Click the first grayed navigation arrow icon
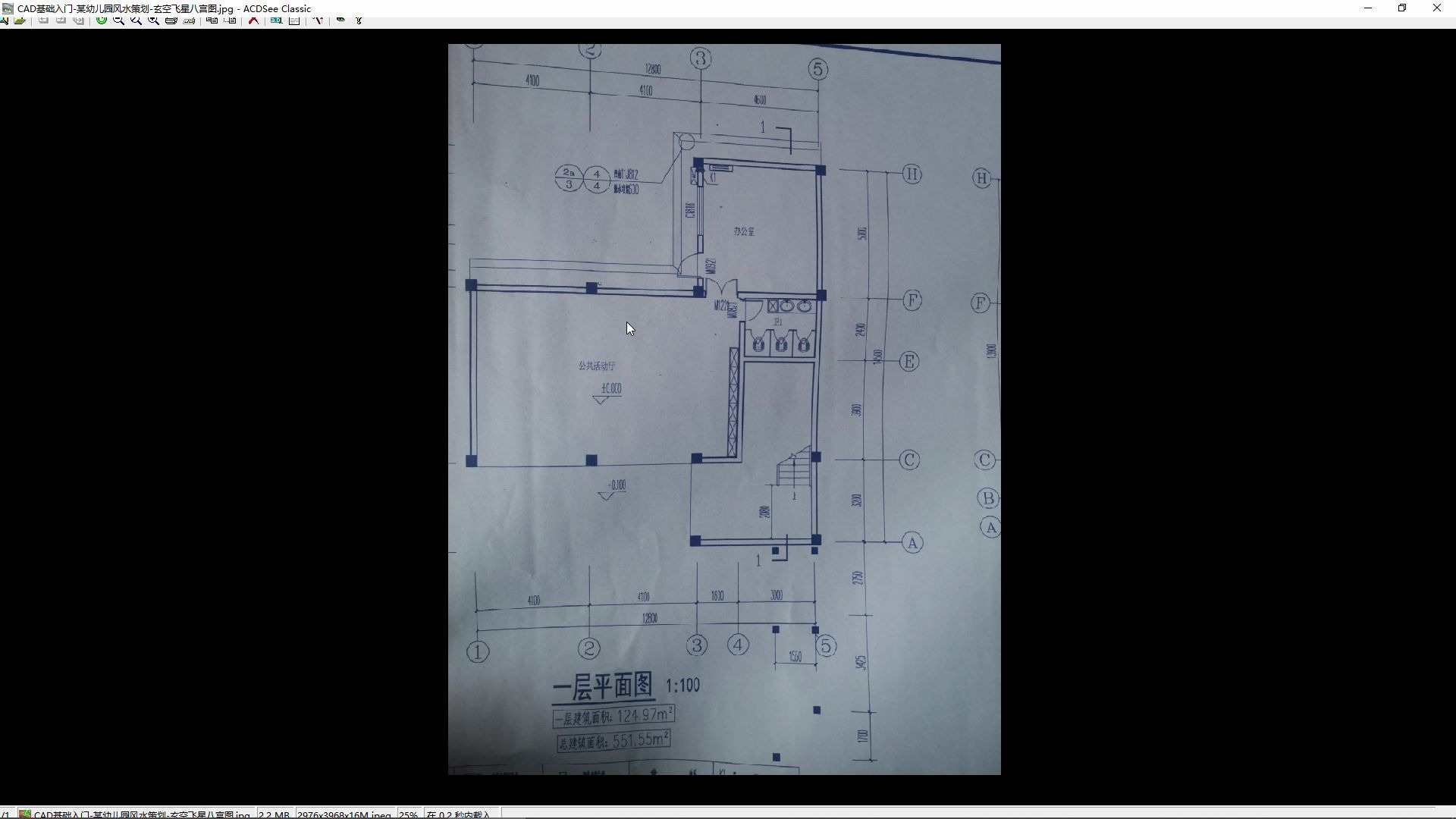The image size is (1456, 819). click(43, 20)
